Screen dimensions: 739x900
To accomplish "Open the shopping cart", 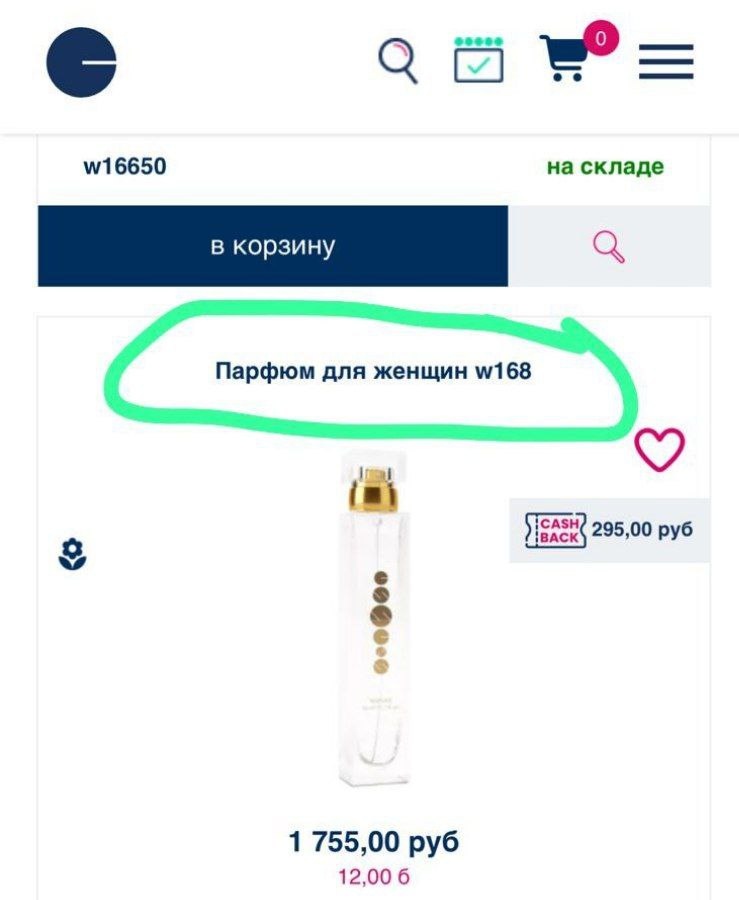I will coord(564,58).
